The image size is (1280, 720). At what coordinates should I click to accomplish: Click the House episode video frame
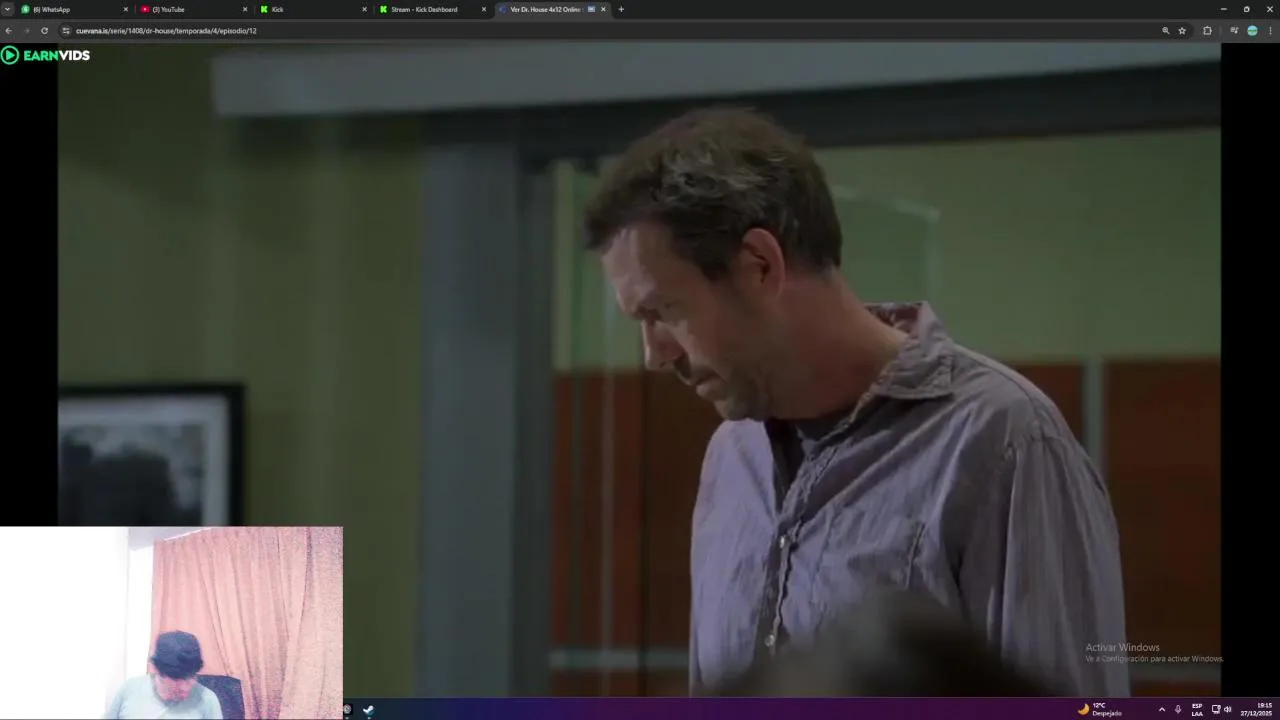click(639, 369)
